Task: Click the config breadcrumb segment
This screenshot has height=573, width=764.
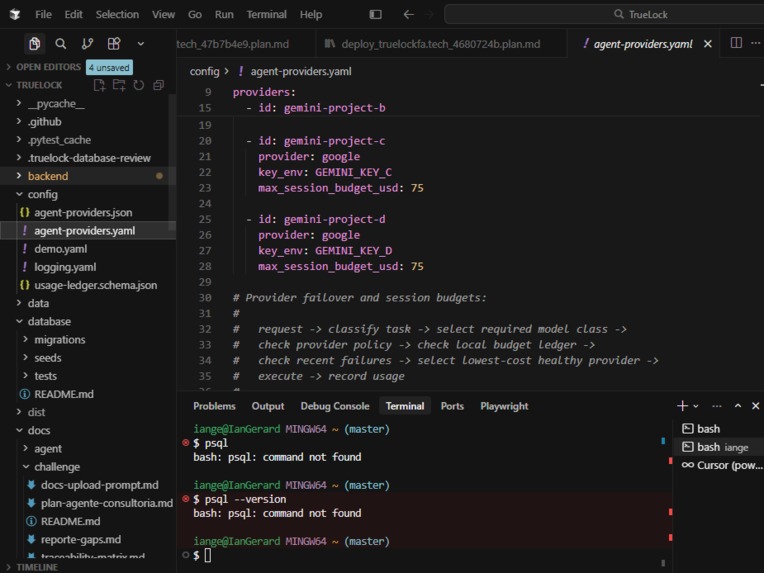Action: pyautogui.click(x=204, y=72)
